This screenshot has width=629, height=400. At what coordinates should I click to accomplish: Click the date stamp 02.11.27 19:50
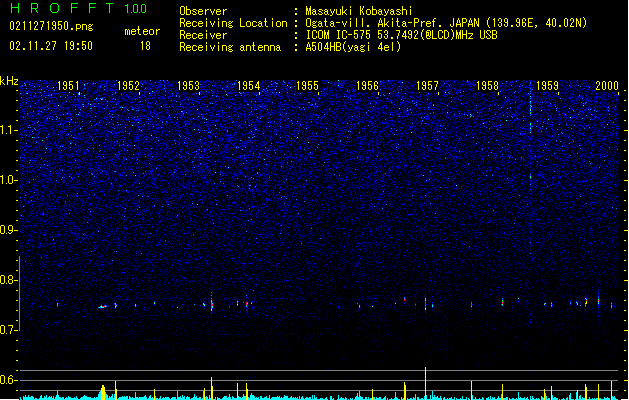click(x=51, y=46)
